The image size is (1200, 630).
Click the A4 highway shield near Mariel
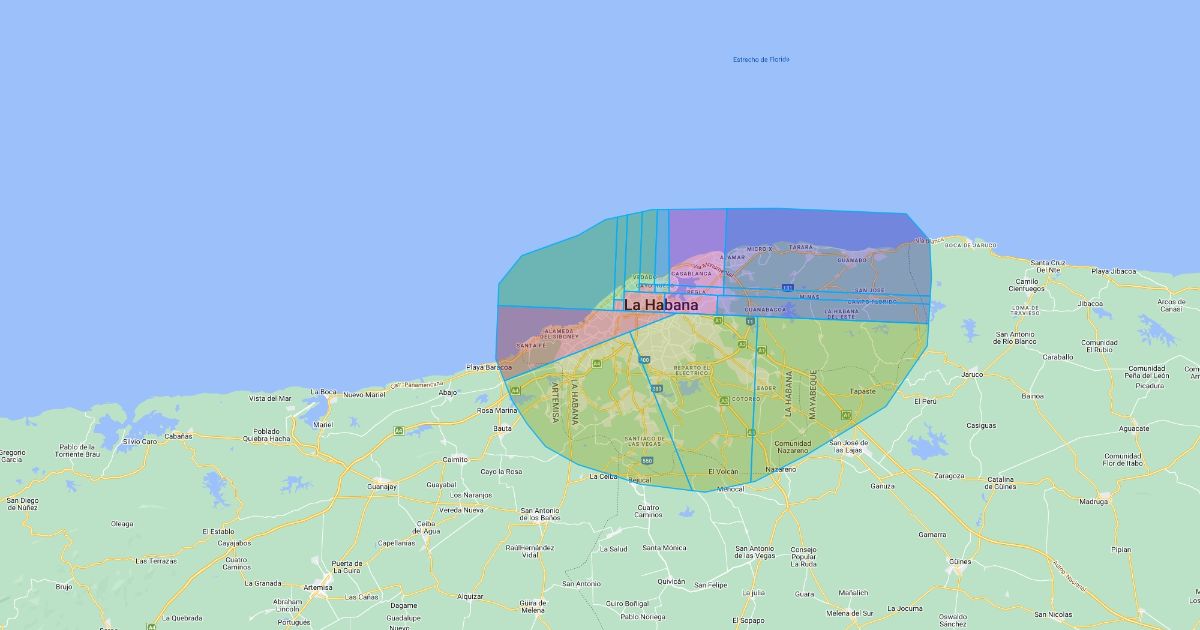[399, 431]
